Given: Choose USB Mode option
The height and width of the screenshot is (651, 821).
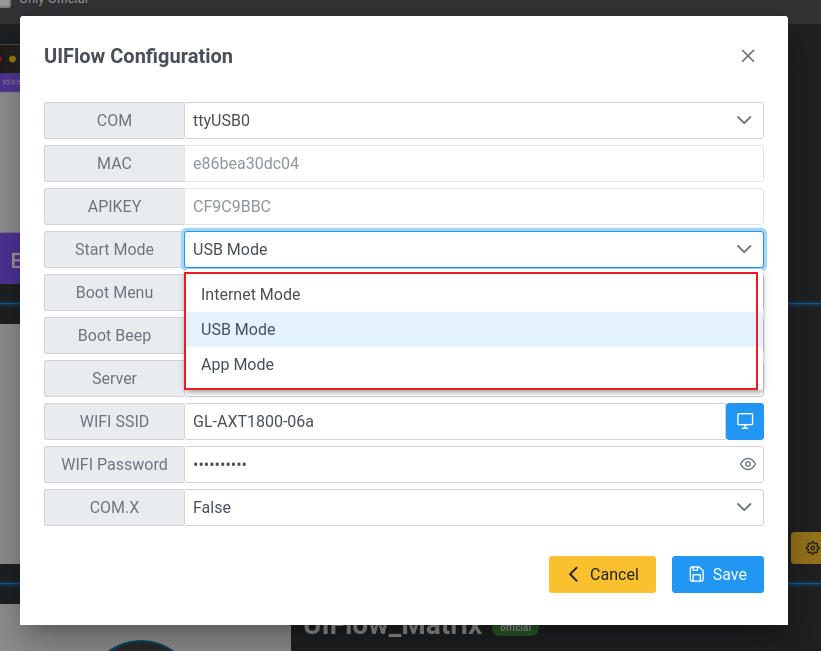Looking at the screenshot, I should [238, 329].
